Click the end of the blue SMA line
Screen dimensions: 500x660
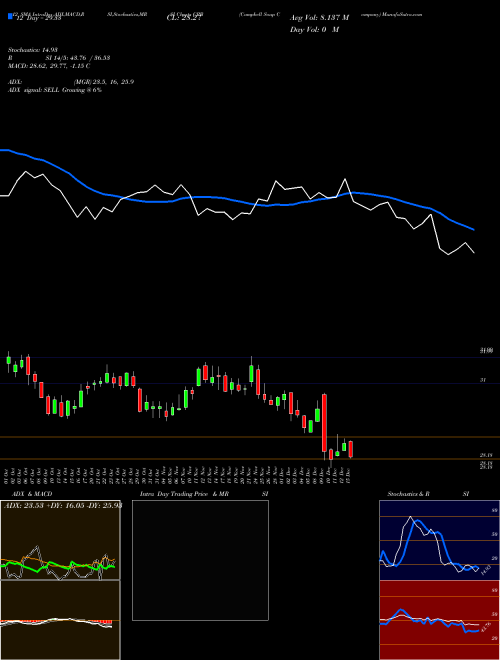tap(474, 229)
